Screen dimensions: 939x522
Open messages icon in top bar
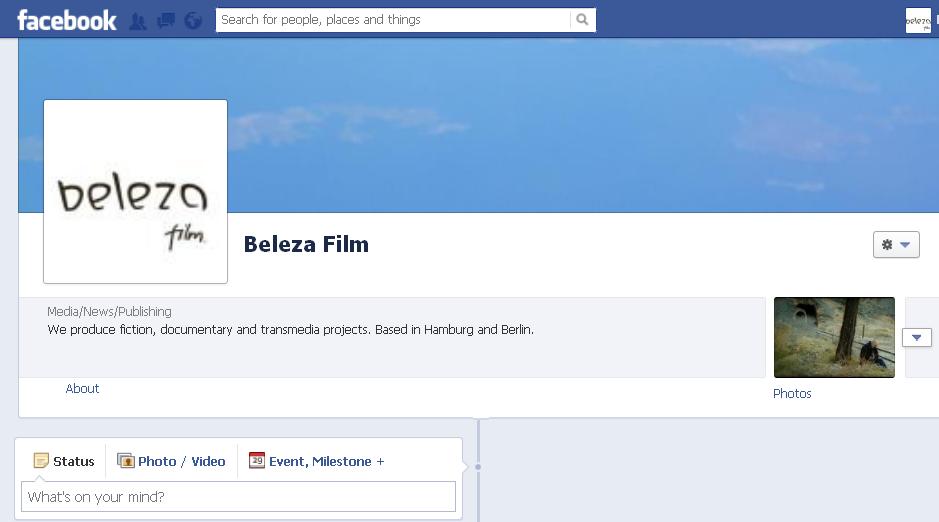(x=166, y=21)
